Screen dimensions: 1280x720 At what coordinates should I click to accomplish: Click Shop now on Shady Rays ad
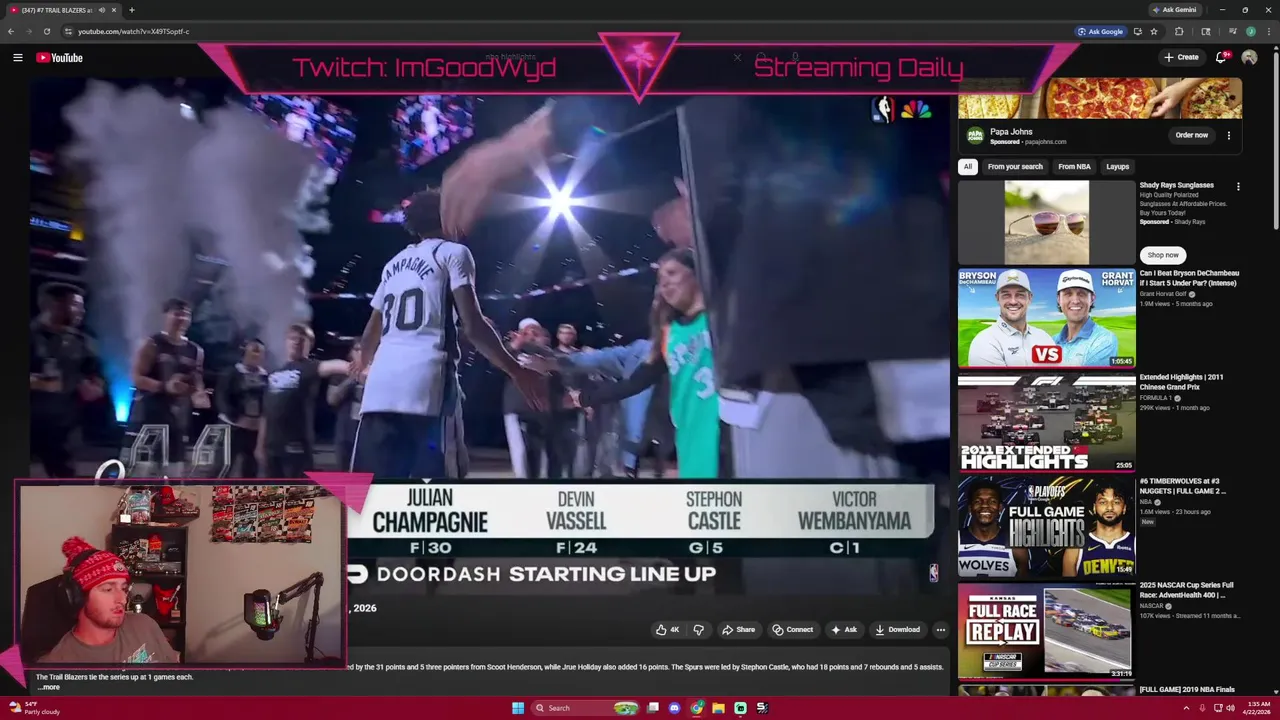pos(1162,255)
